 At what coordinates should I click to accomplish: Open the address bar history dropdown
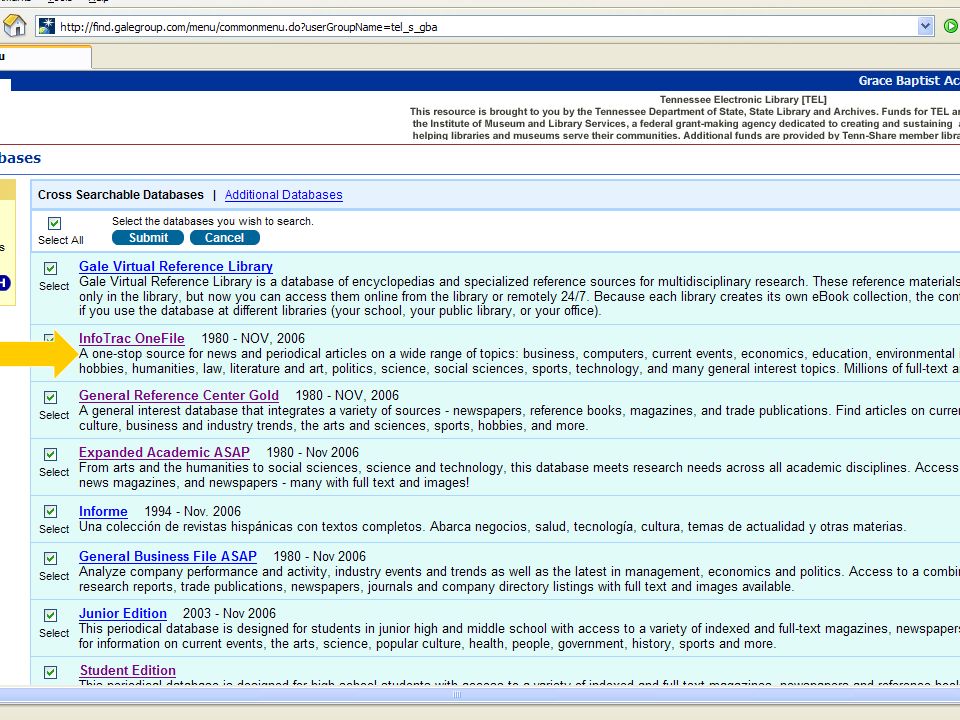click(x=925, y=26)
